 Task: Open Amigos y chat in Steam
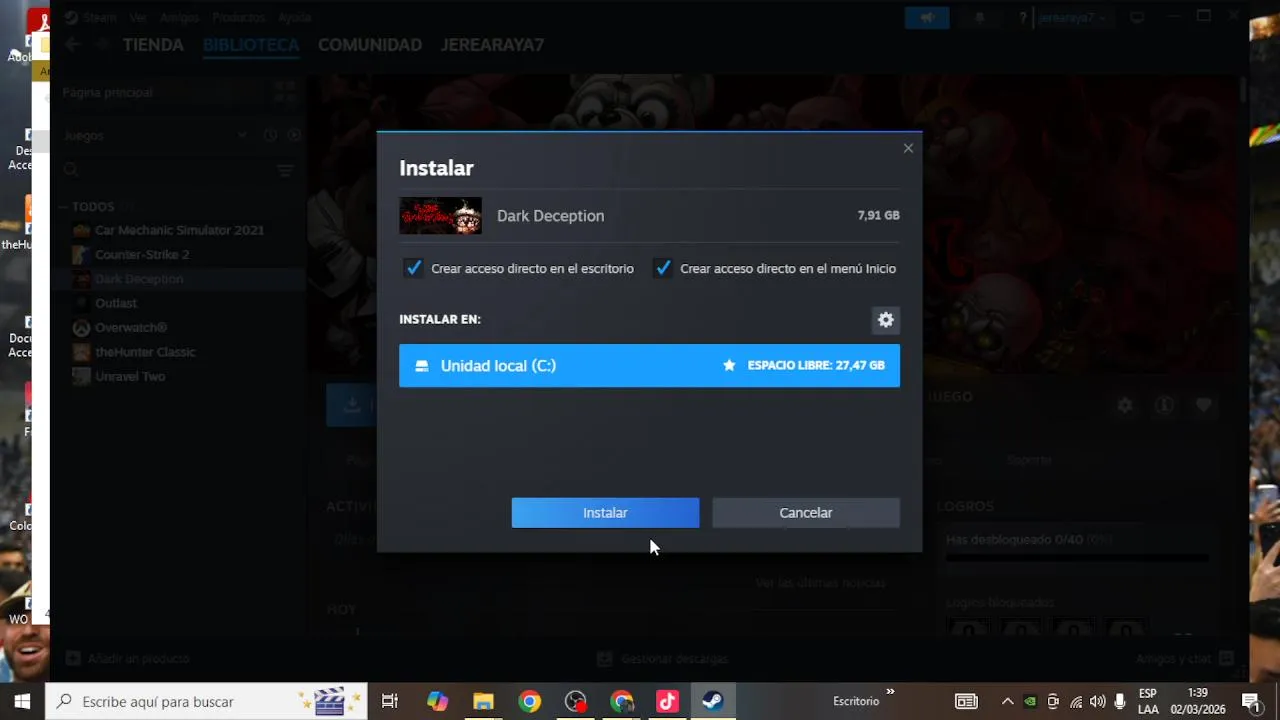pyautogui.click(x=1184, y=659)
